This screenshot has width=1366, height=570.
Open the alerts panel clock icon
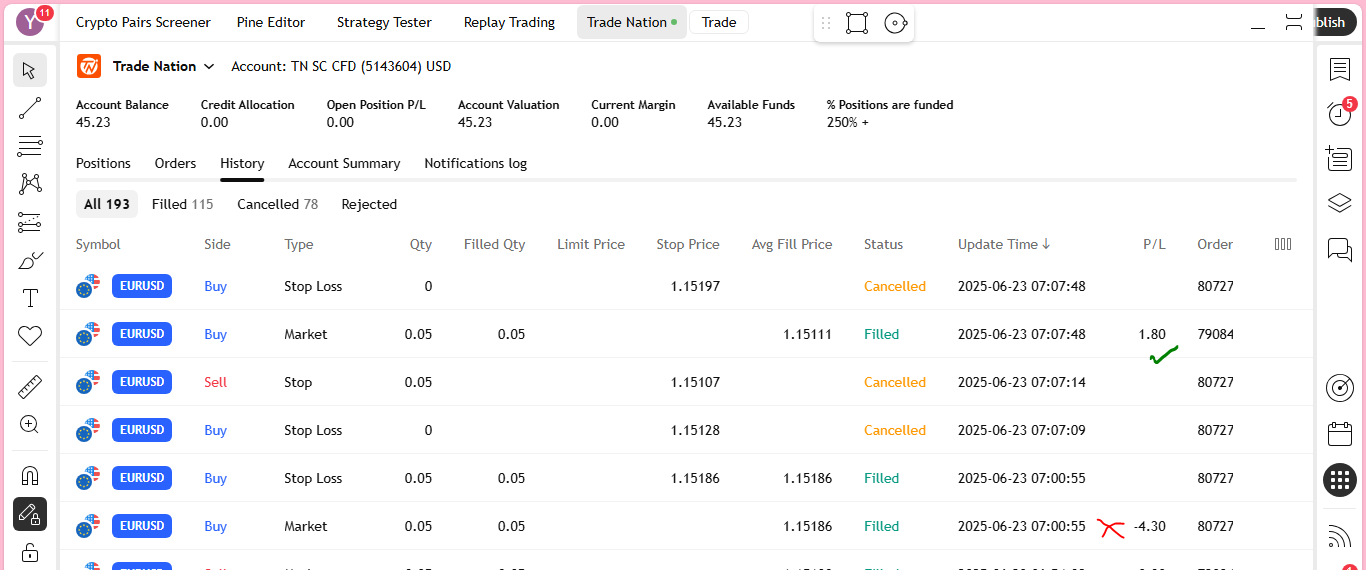pos(1339,114)
